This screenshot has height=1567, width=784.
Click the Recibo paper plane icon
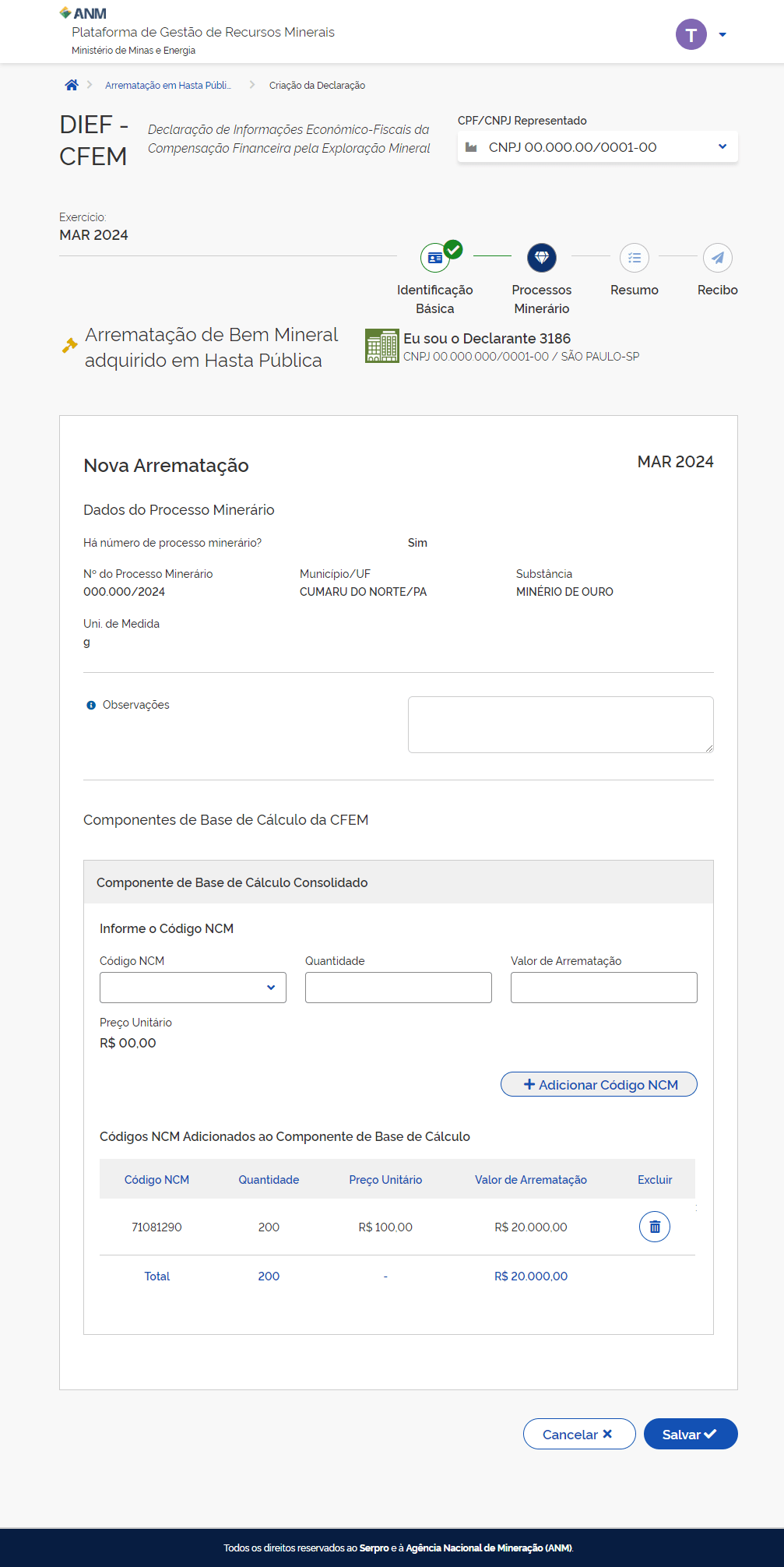[x=717, y=258]
